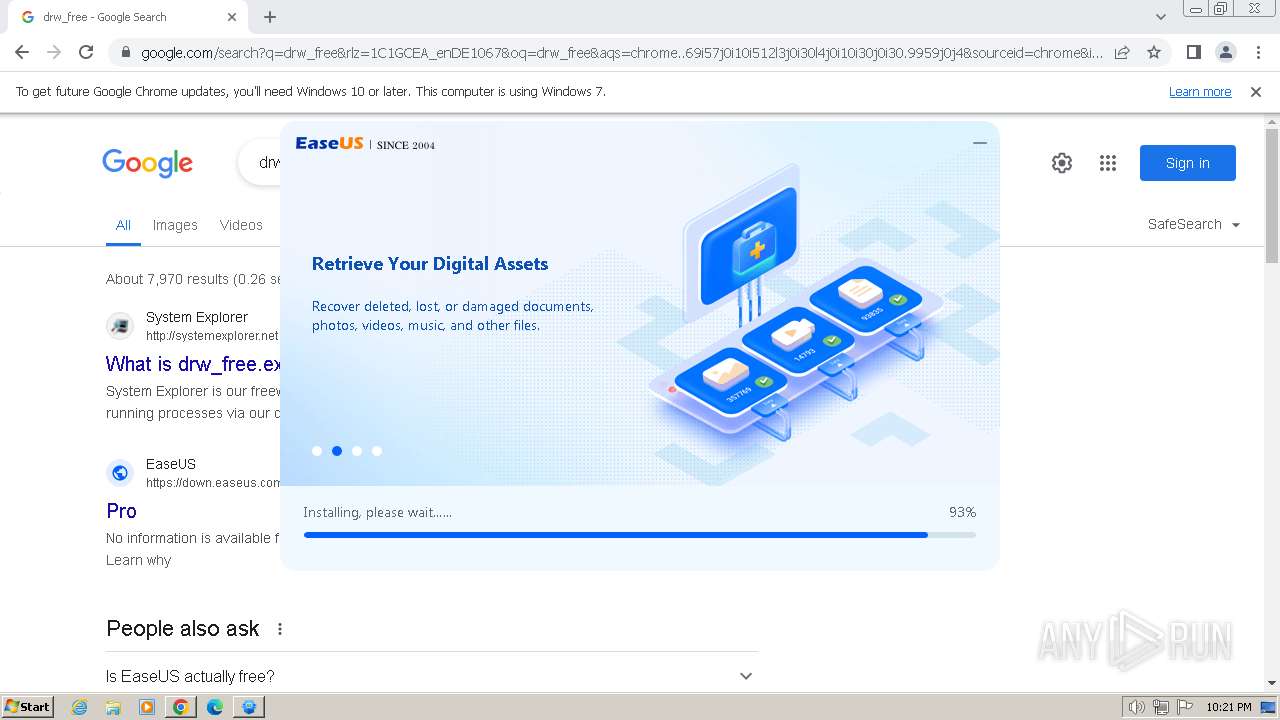Bookmark this page with the star icon
1280x720 pixels.
(x=1154, y=52)
